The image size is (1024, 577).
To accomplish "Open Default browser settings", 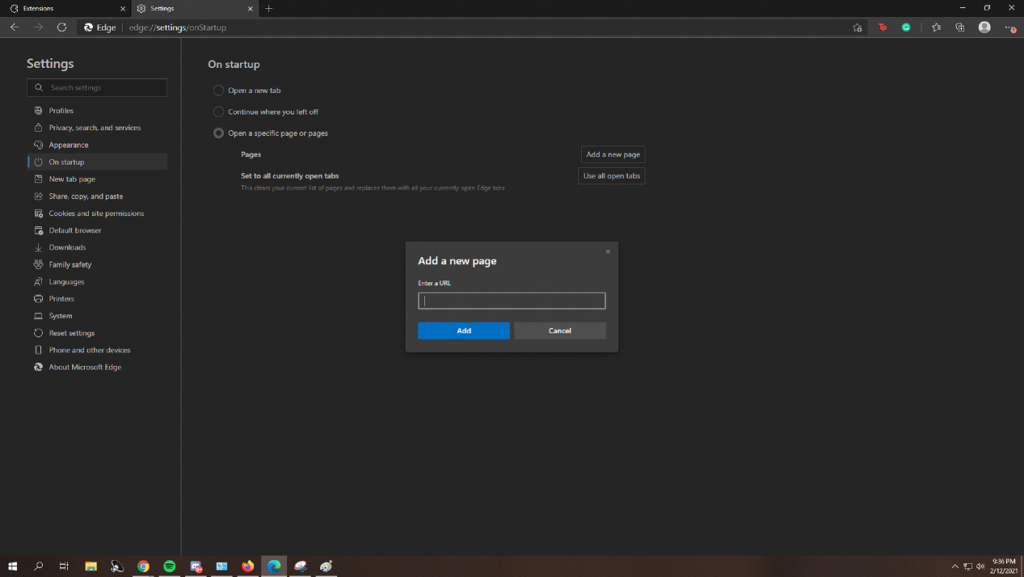I will coord(97,230).
